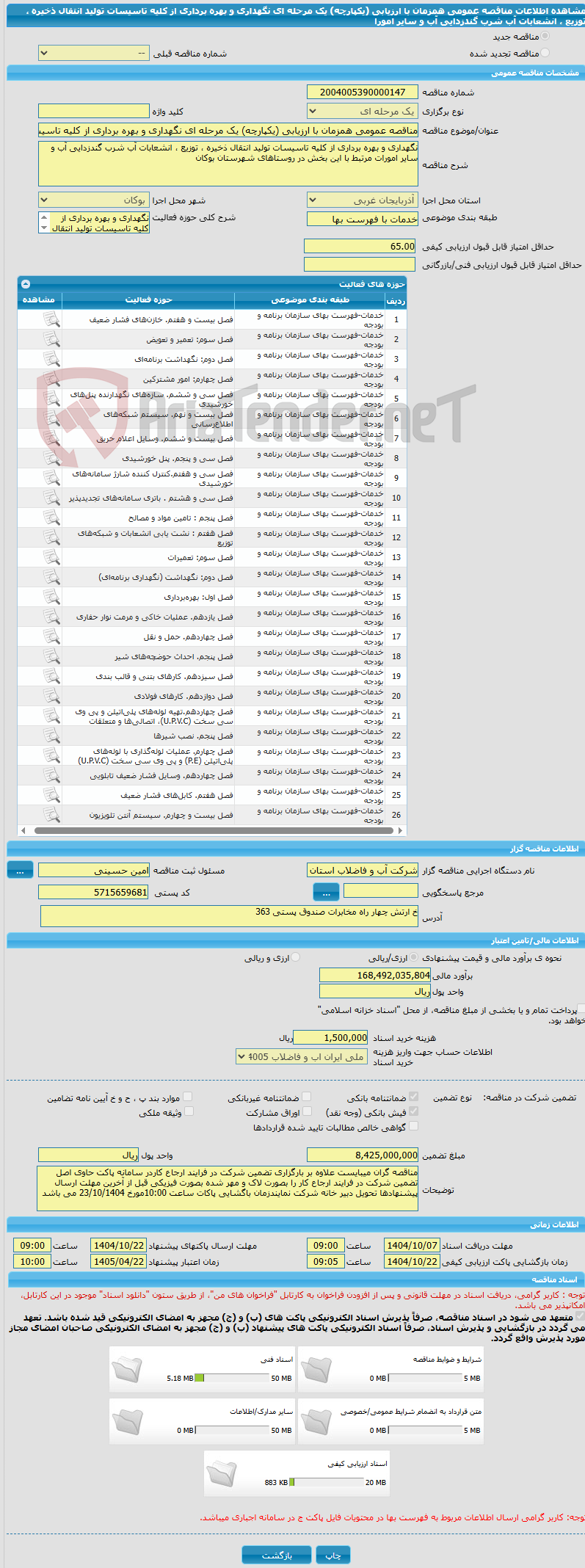Click the طبقه بندی موضوعی column header

pos(310,300)
